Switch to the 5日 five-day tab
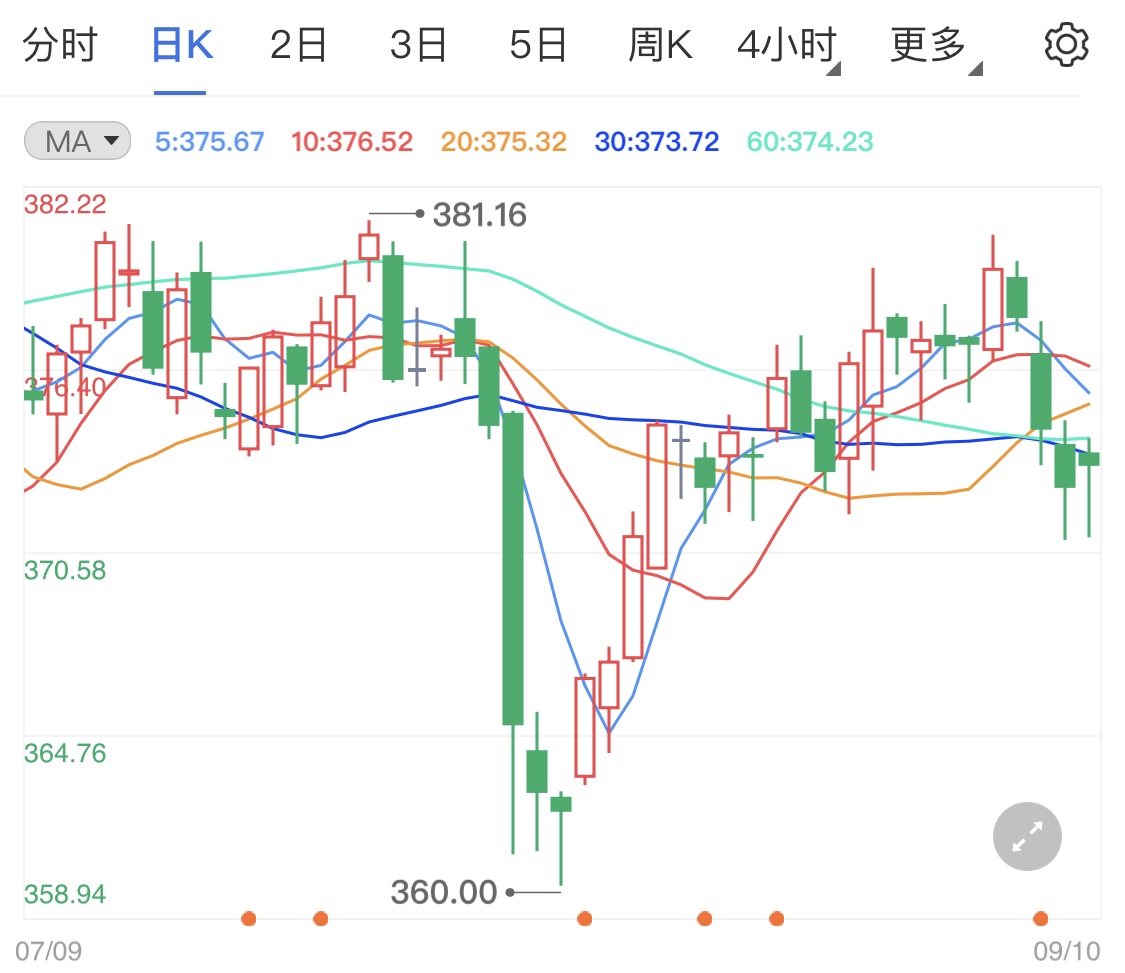This screenshot has width=1125, height=973. tap(537, 44)
